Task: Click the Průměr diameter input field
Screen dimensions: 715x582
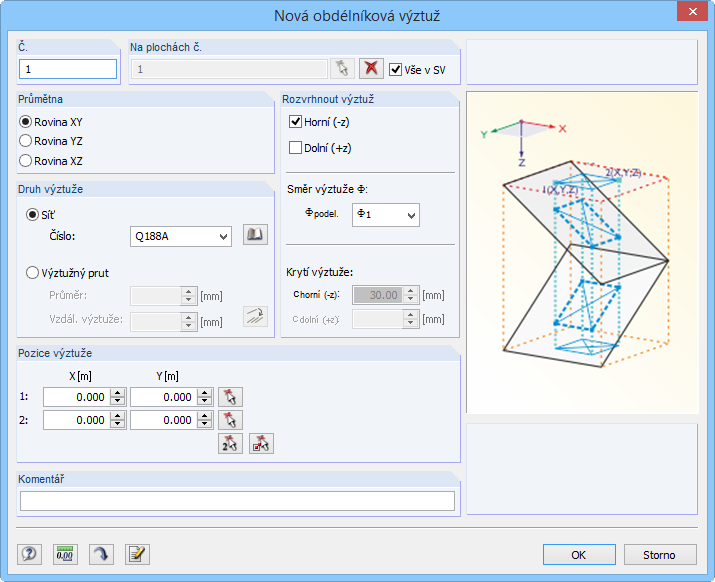Action: (x=156, y=296)
